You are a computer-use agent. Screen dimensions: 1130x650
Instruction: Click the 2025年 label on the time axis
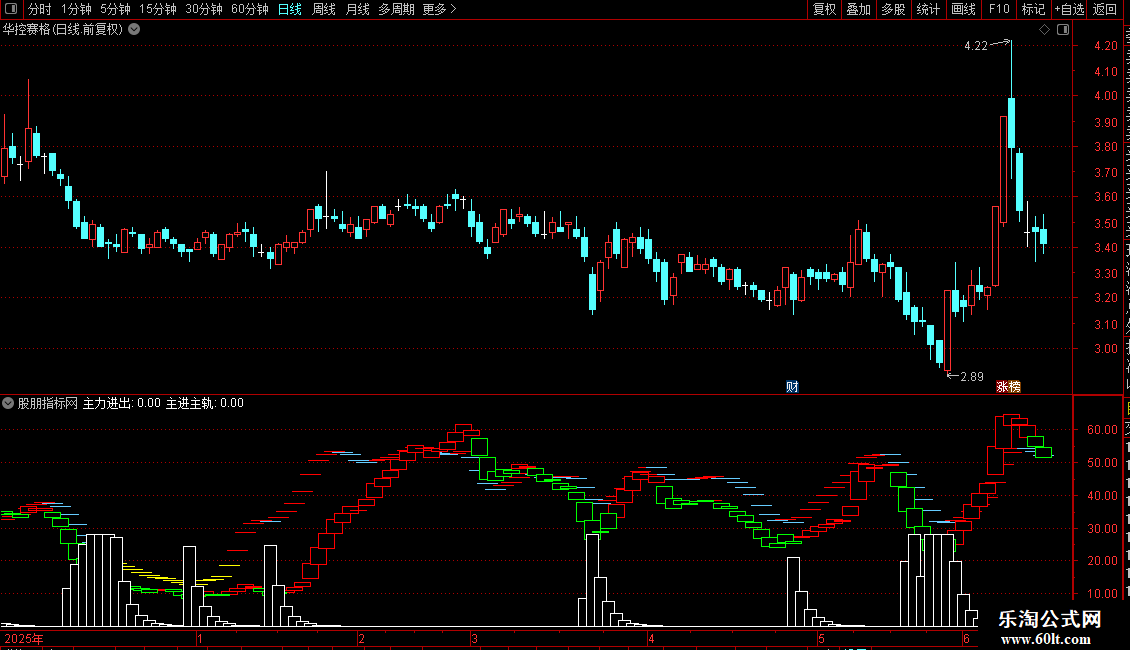(x=24, y=638)
